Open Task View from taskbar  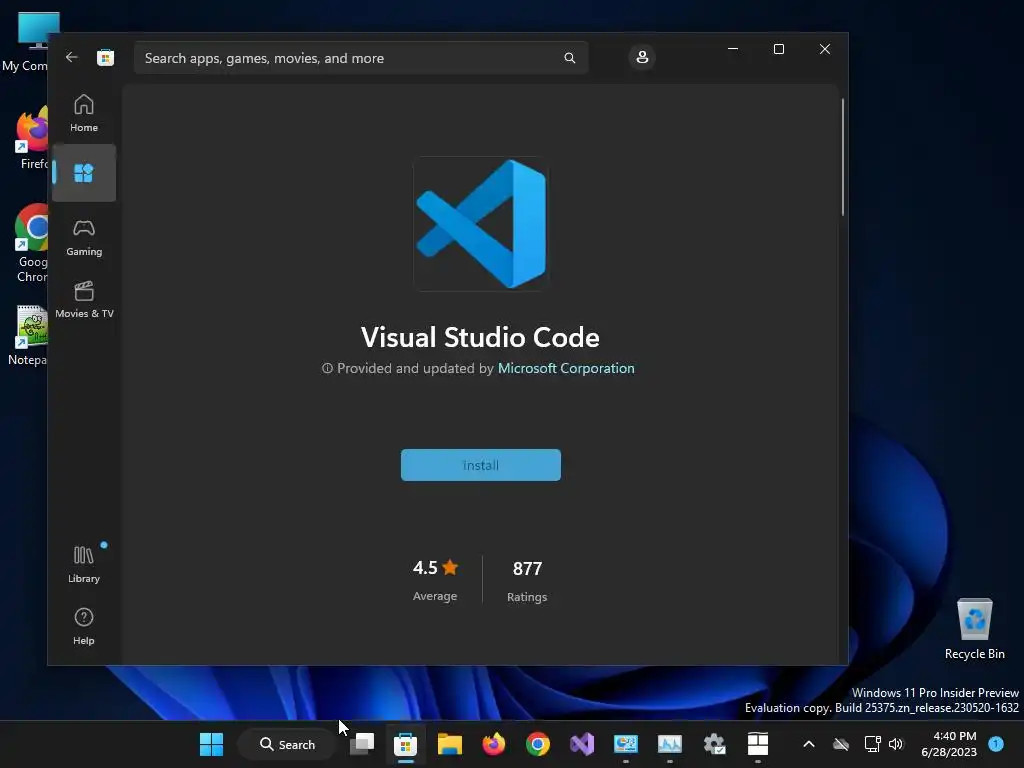(362, 744)
